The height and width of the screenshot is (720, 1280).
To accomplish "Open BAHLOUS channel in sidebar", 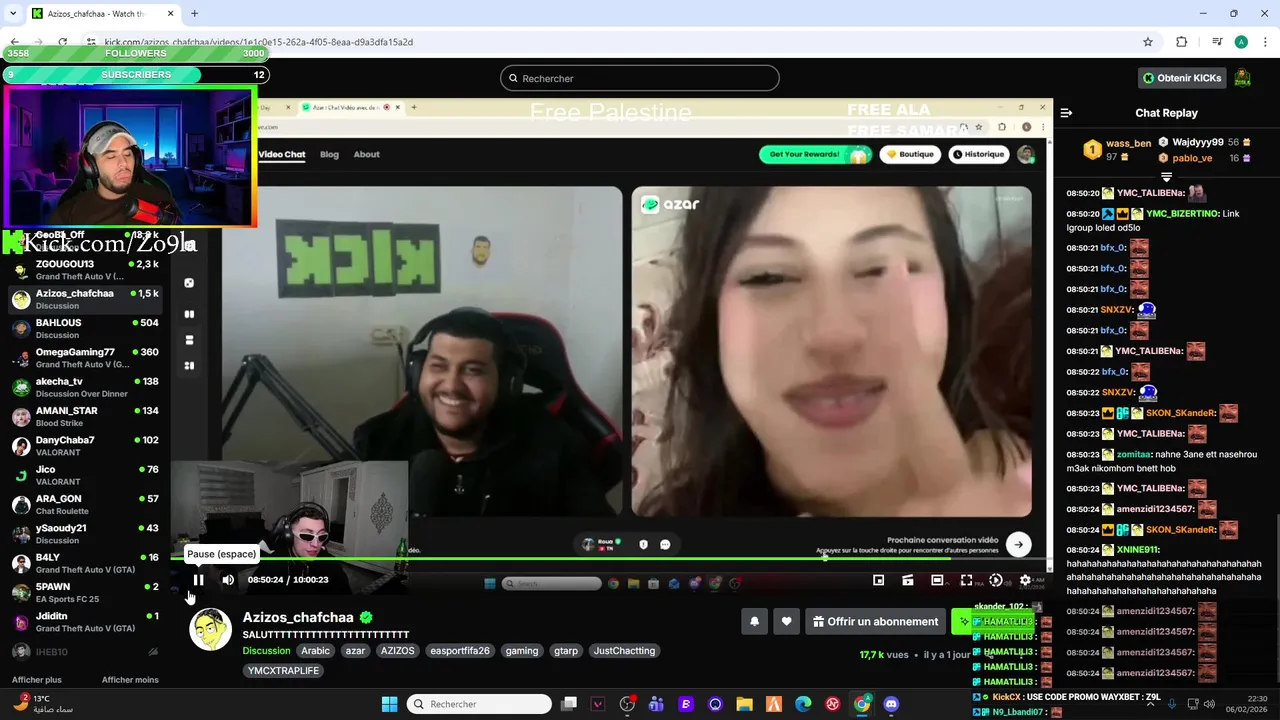I will [85, 329].
